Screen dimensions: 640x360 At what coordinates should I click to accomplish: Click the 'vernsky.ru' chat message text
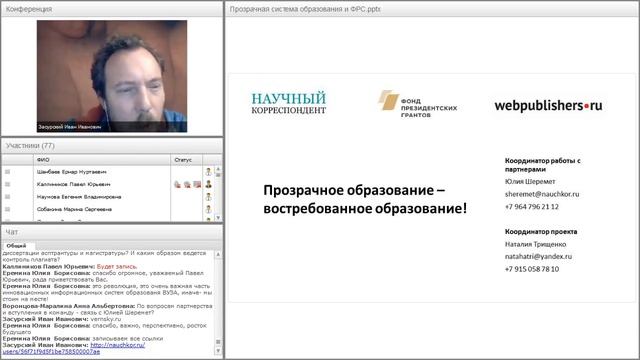click(106, 319)
